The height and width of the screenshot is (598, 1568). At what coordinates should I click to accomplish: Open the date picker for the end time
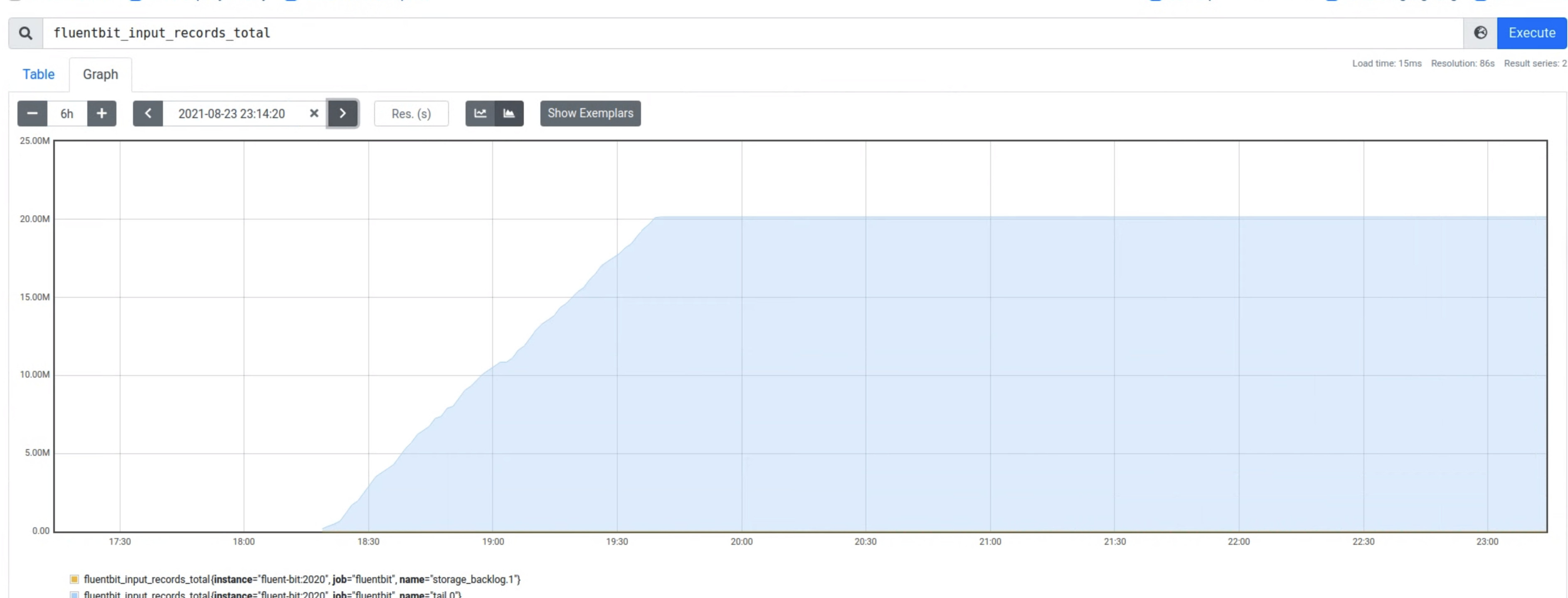(231, 113)
